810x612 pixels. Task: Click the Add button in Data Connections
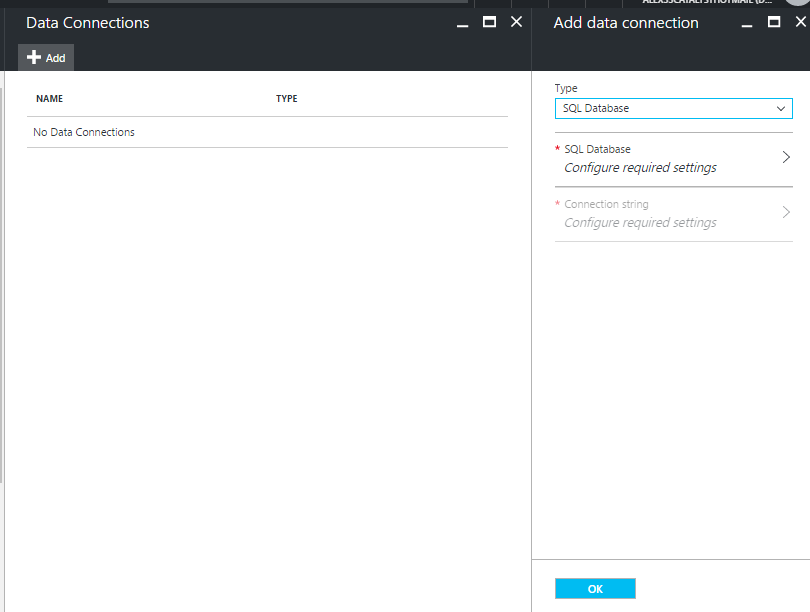coord(46,57)
